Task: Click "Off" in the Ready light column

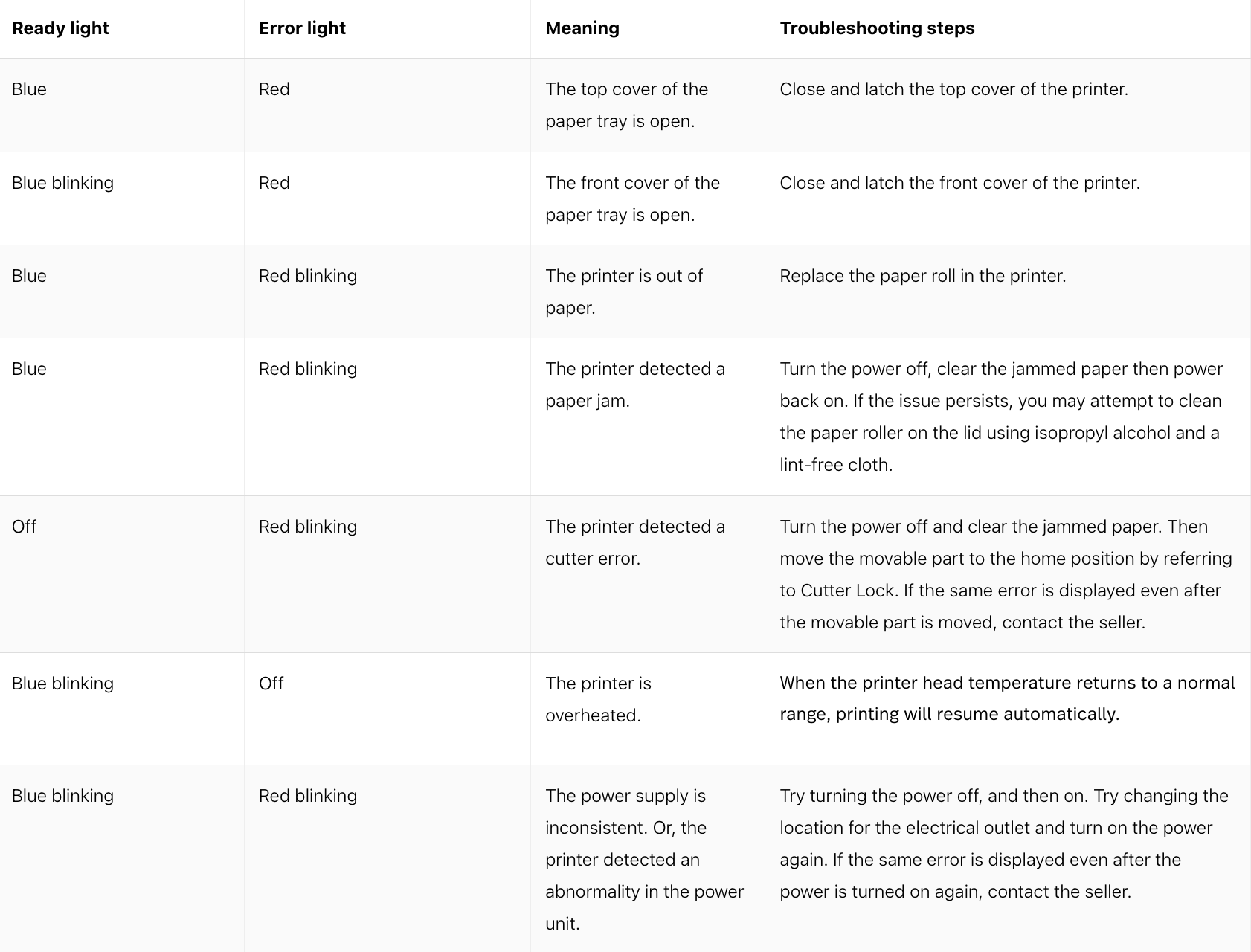Action: [24, 527]
